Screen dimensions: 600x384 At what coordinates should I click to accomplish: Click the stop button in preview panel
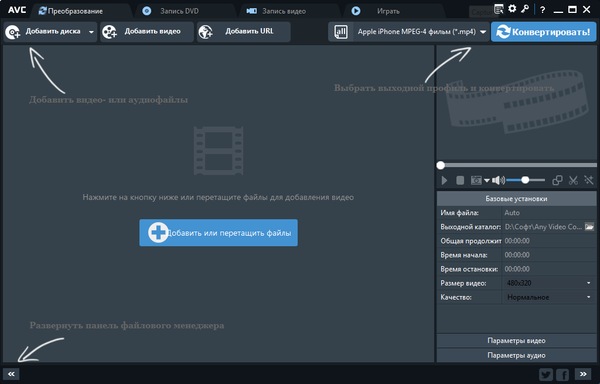tap(460, 180)
